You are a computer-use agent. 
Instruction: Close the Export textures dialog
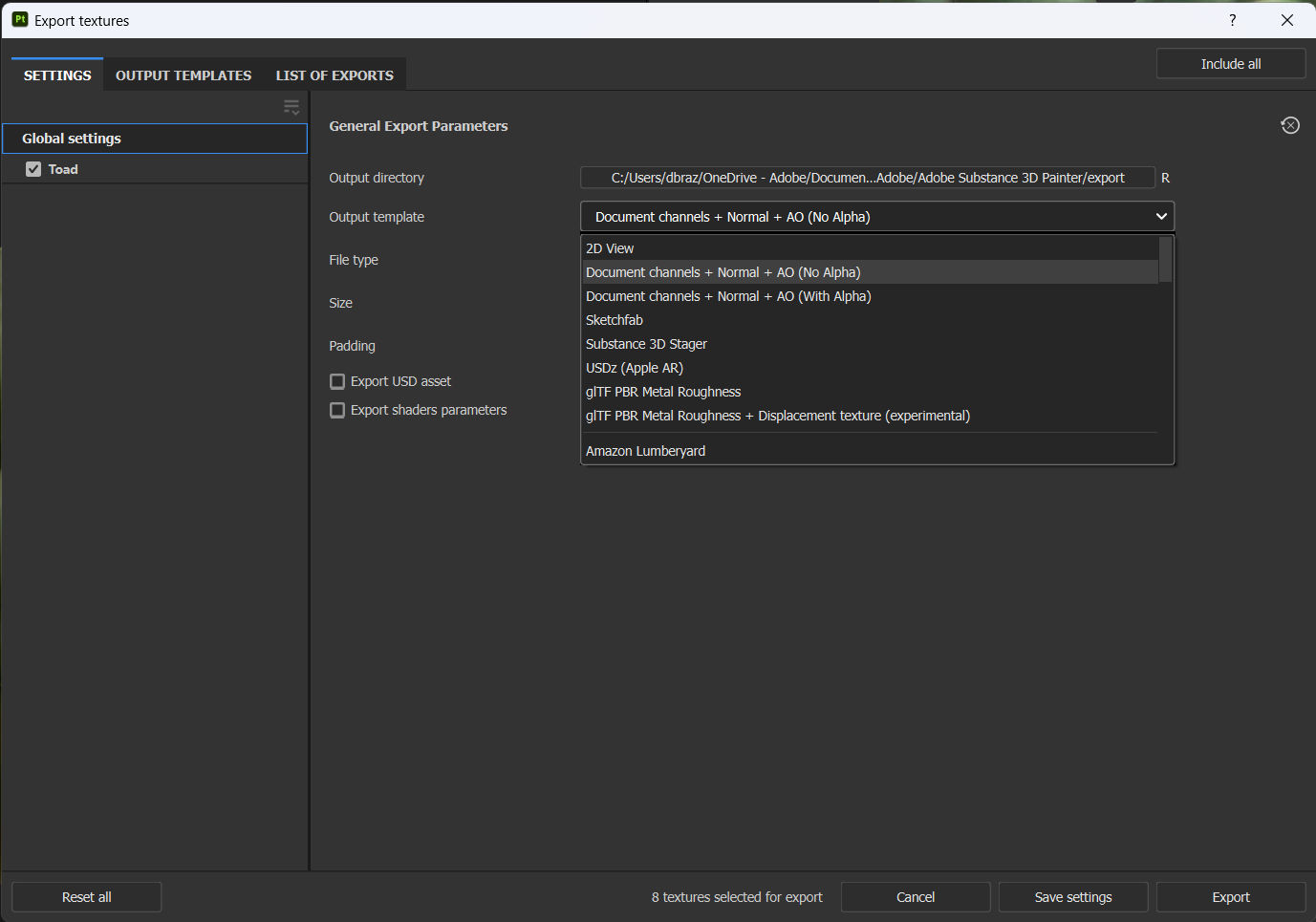pyautogui.click(x=1287, y=20)
